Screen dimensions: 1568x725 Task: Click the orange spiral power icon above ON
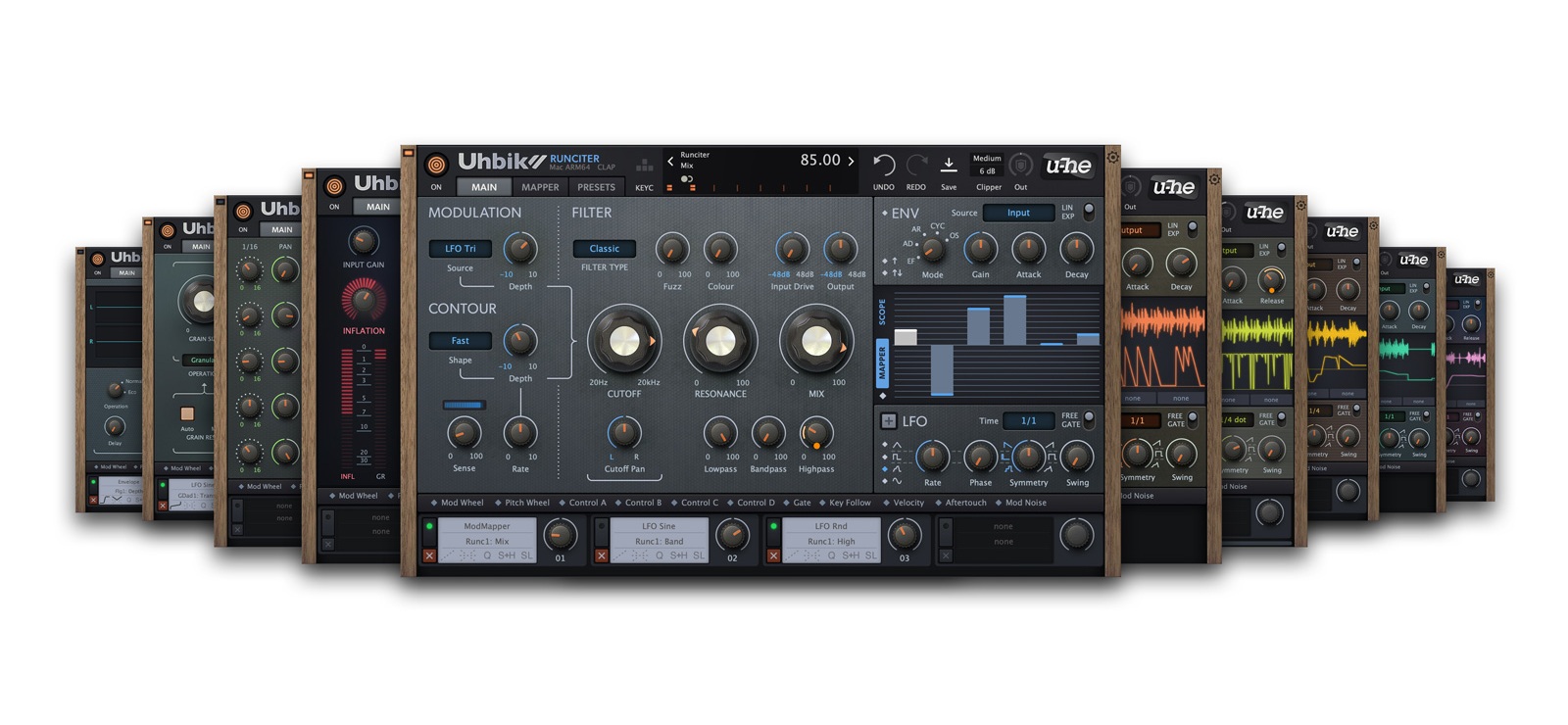pos(436,165)
